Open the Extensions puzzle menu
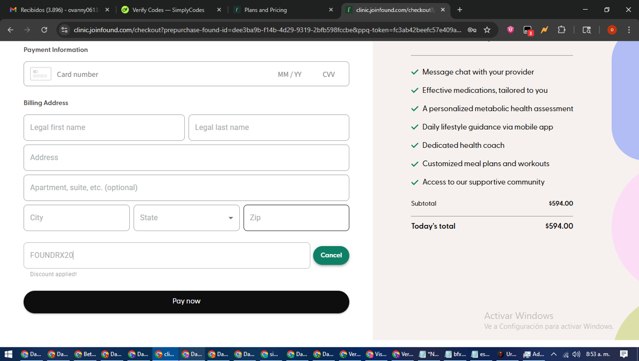The image size is (639, 361). click(x=562, y=29)
